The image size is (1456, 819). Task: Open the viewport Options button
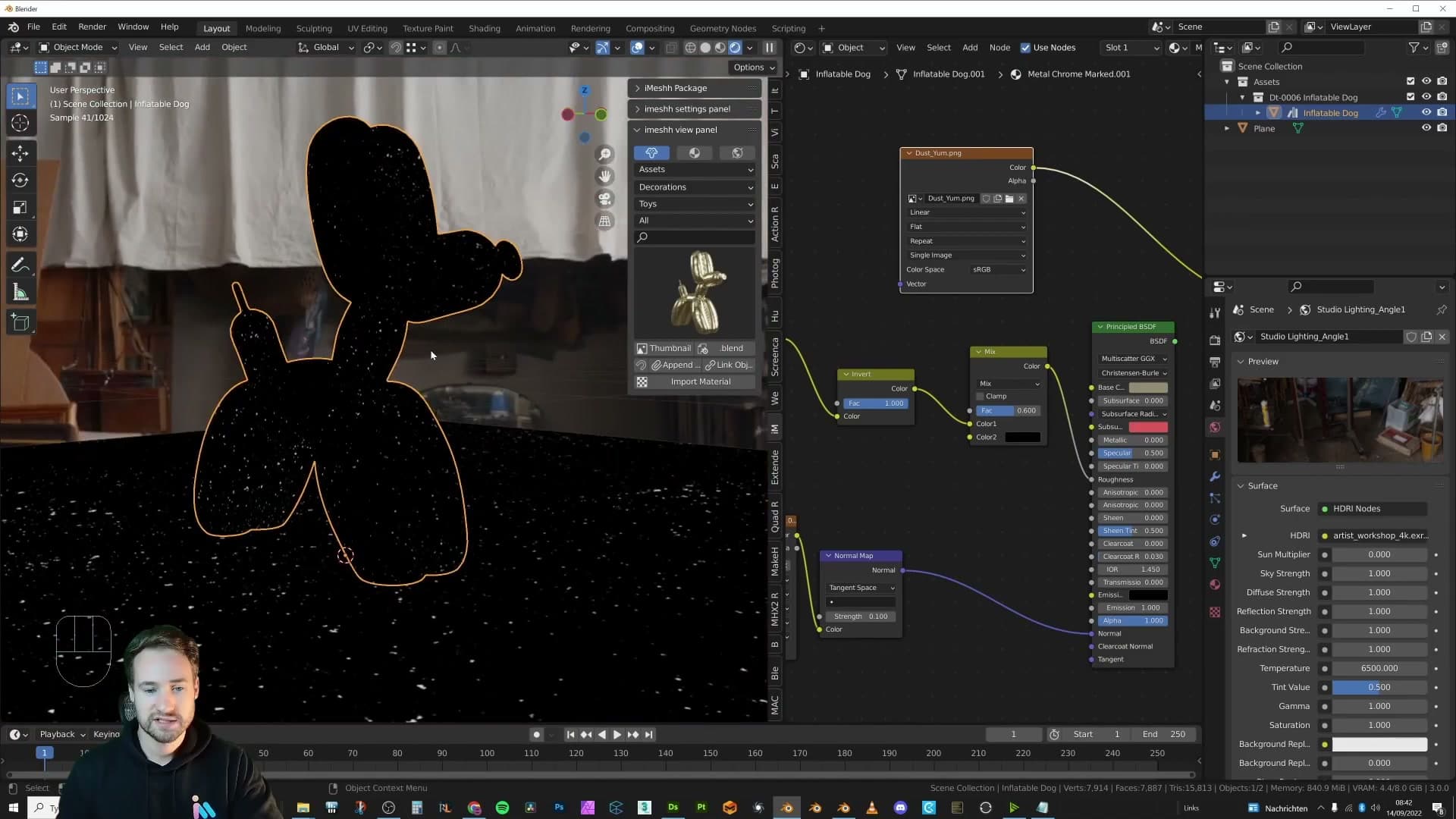(x=755, y=67)
